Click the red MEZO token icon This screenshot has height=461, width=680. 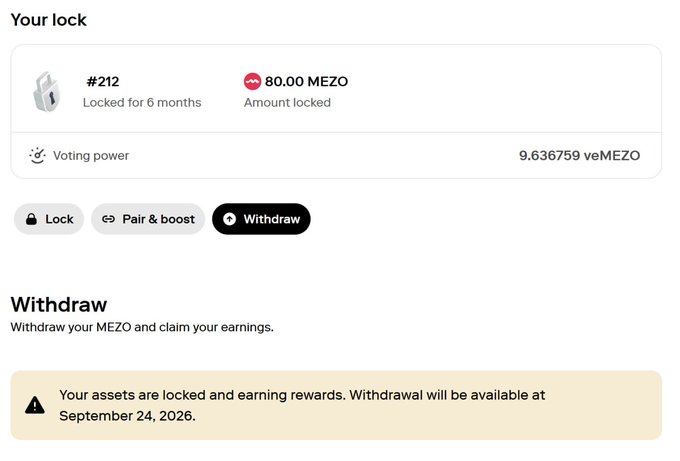[252, 82]
